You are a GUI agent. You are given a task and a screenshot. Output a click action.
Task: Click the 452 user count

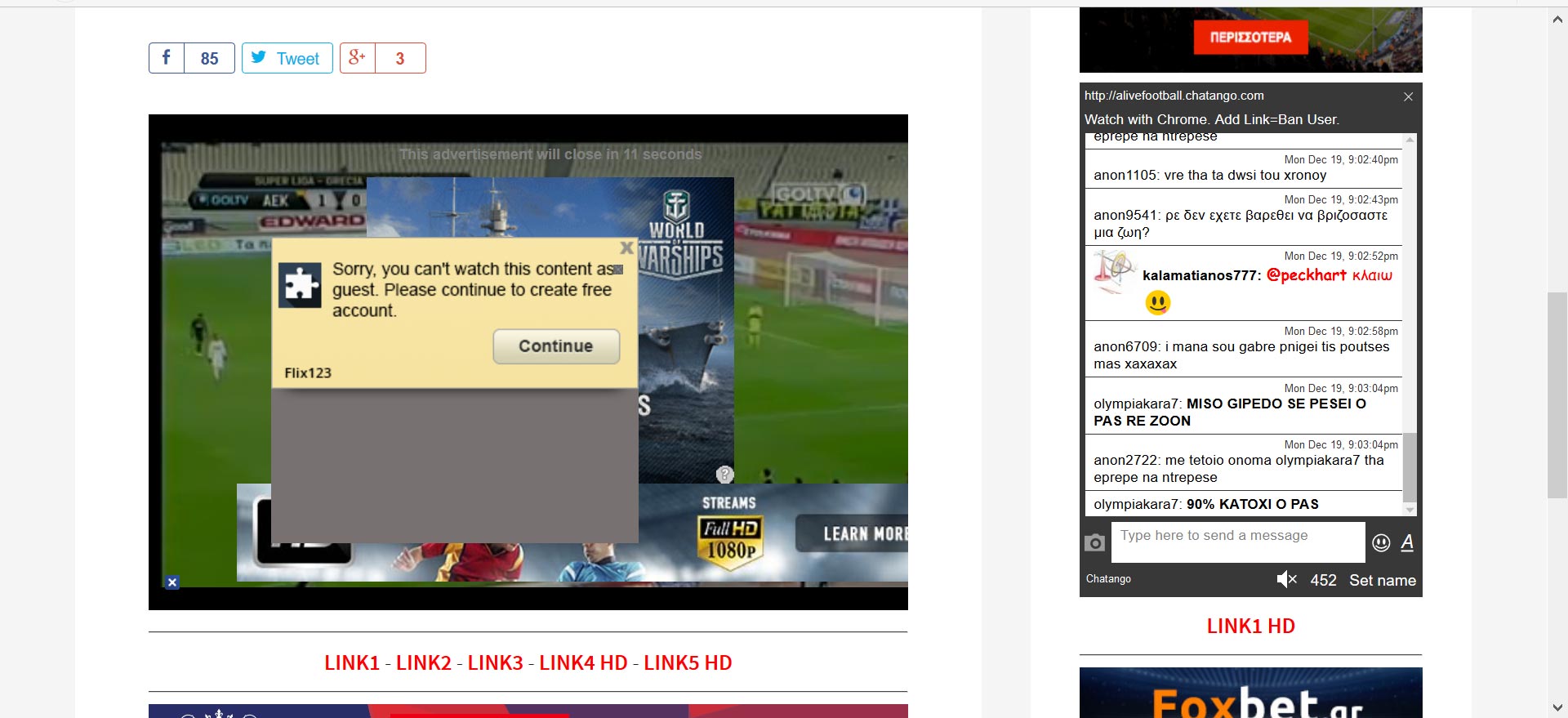tap(1324, 580)
